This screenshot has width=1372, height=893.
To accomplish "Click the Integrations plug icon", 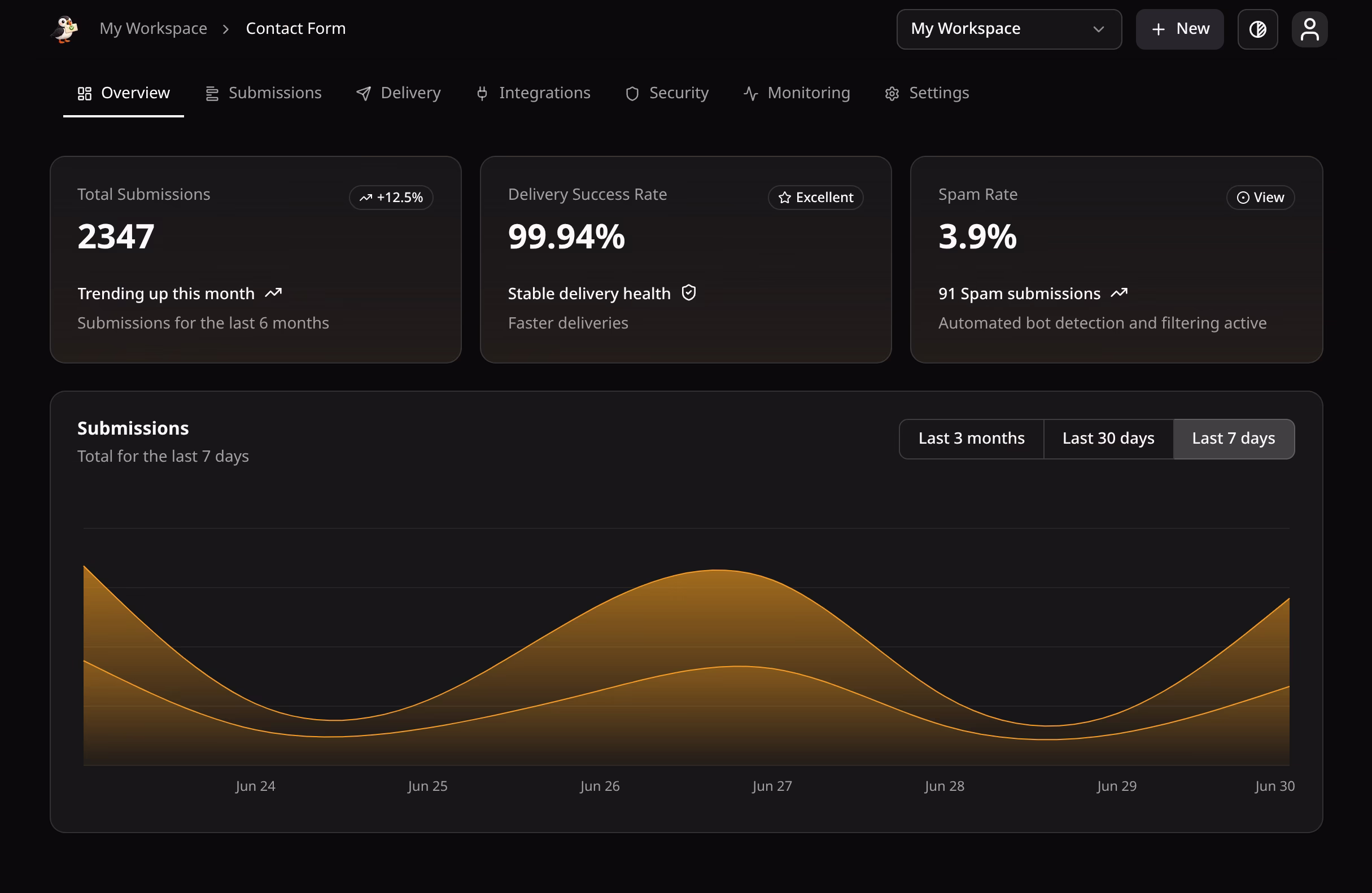I will click(482, 93).
